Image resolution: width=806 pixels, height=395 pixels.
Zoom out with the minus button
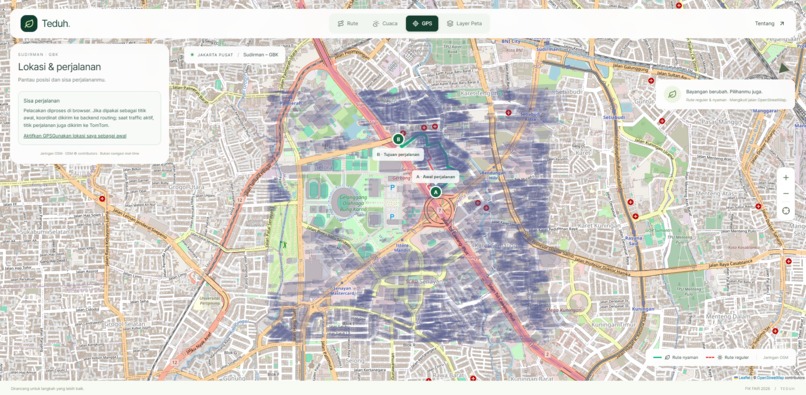(785, 194)
